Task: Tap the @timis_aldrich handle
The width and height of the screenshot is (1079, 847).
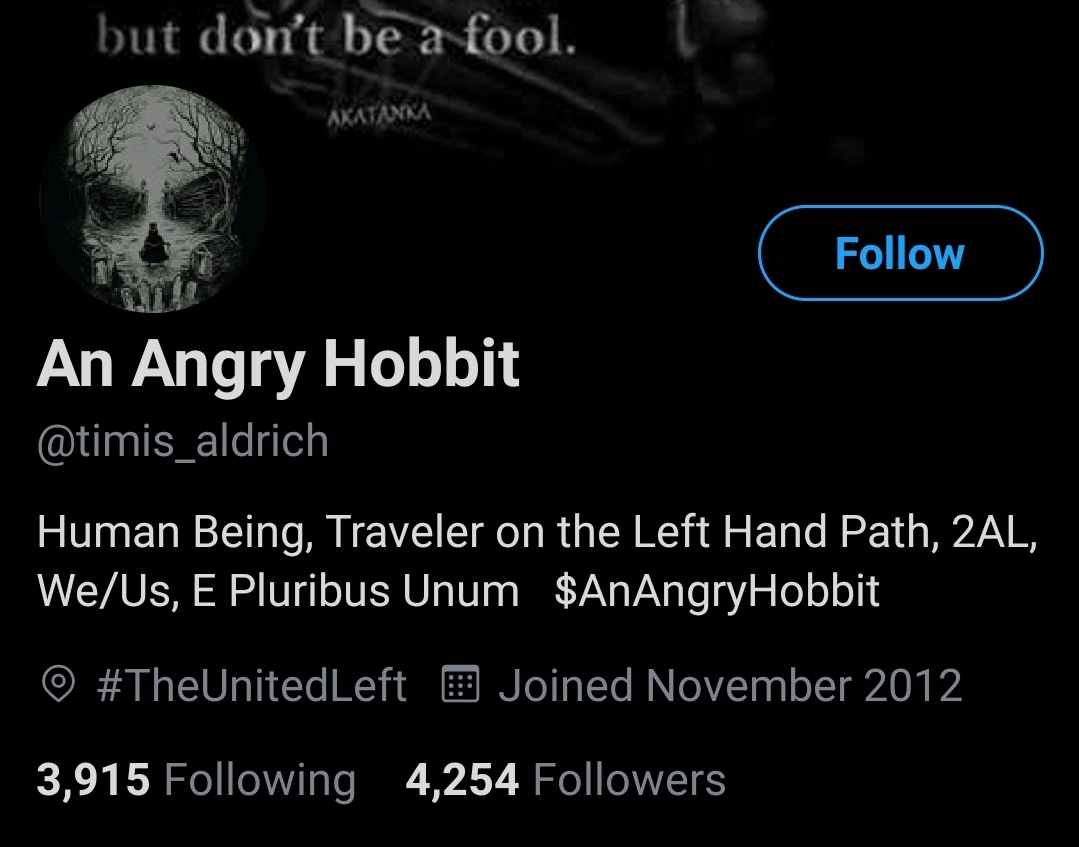Action: pos(182,440)
